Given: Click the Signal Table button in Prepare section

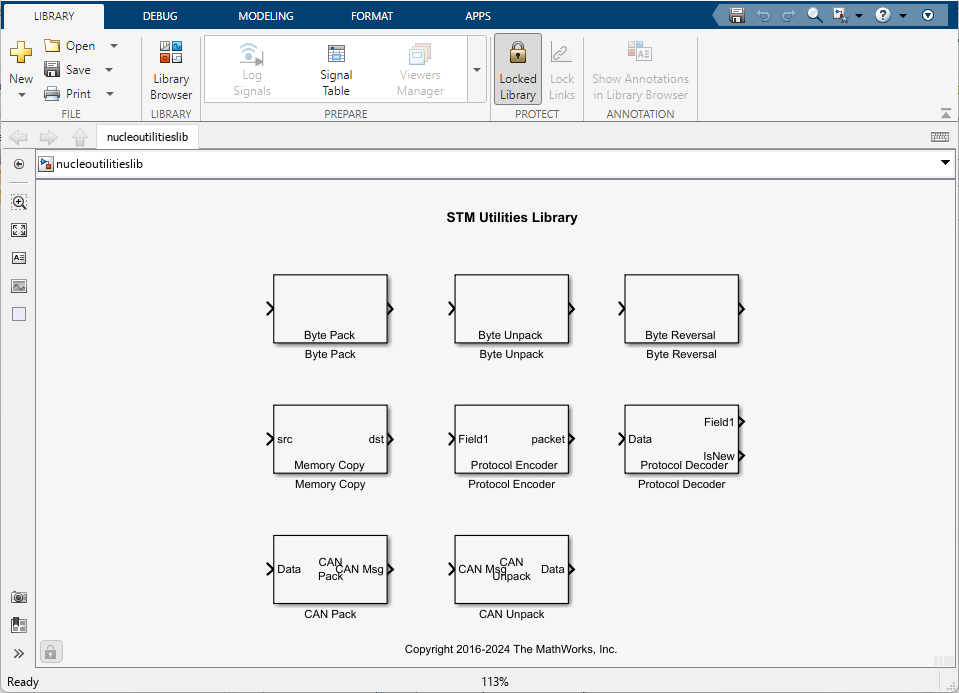Looking at the screenshot, I should click(x=335, y=68).
